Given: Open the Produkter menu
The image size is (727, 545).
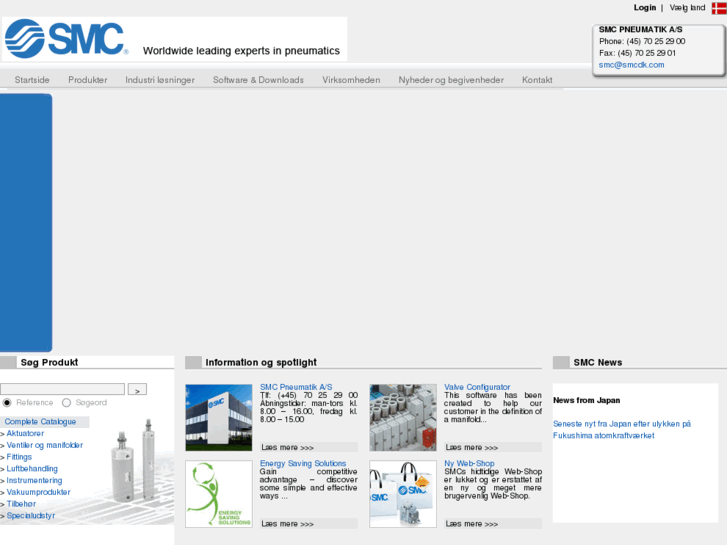Looking at the screenshot, I should [x=88, y=80].
